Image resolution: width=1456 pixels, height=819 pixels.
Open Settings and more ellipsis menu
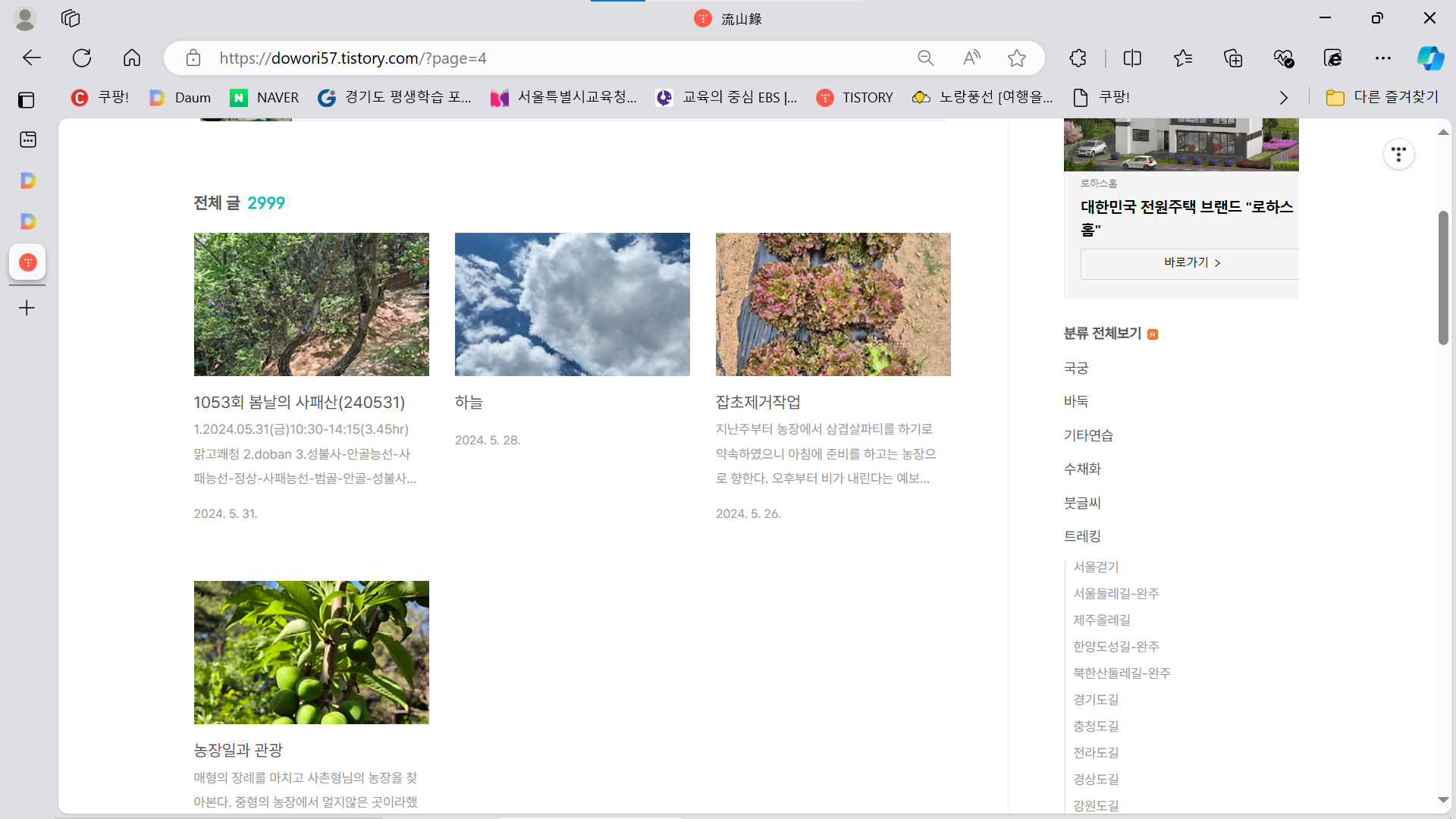[x=1383, y=58]
